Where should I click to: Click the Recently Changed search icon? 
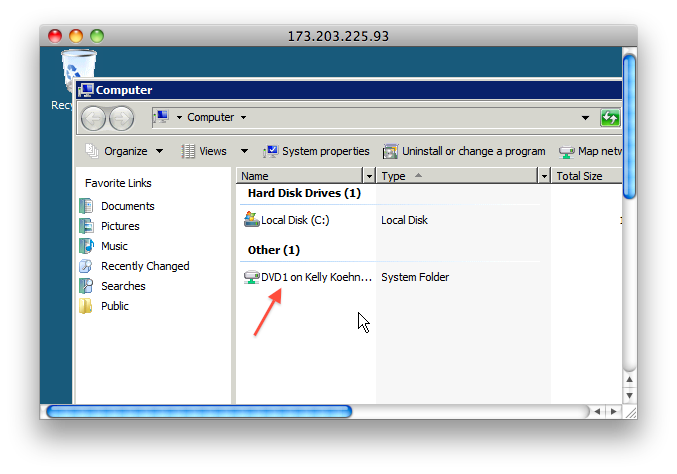tap(86, 265)
